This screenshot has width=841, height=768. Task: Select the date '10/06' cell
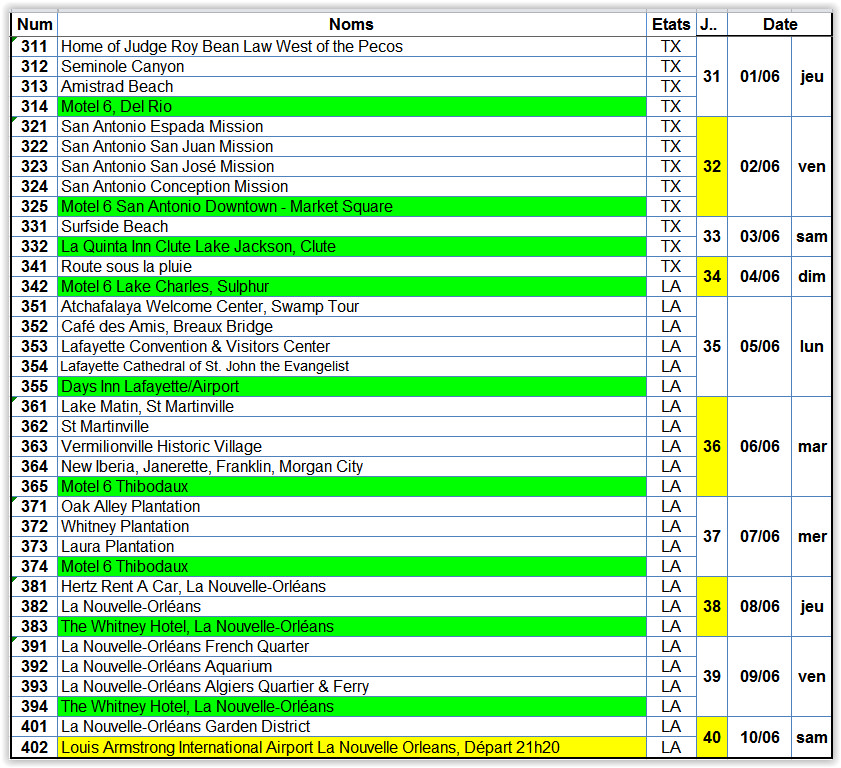click(x=759, y=737)
